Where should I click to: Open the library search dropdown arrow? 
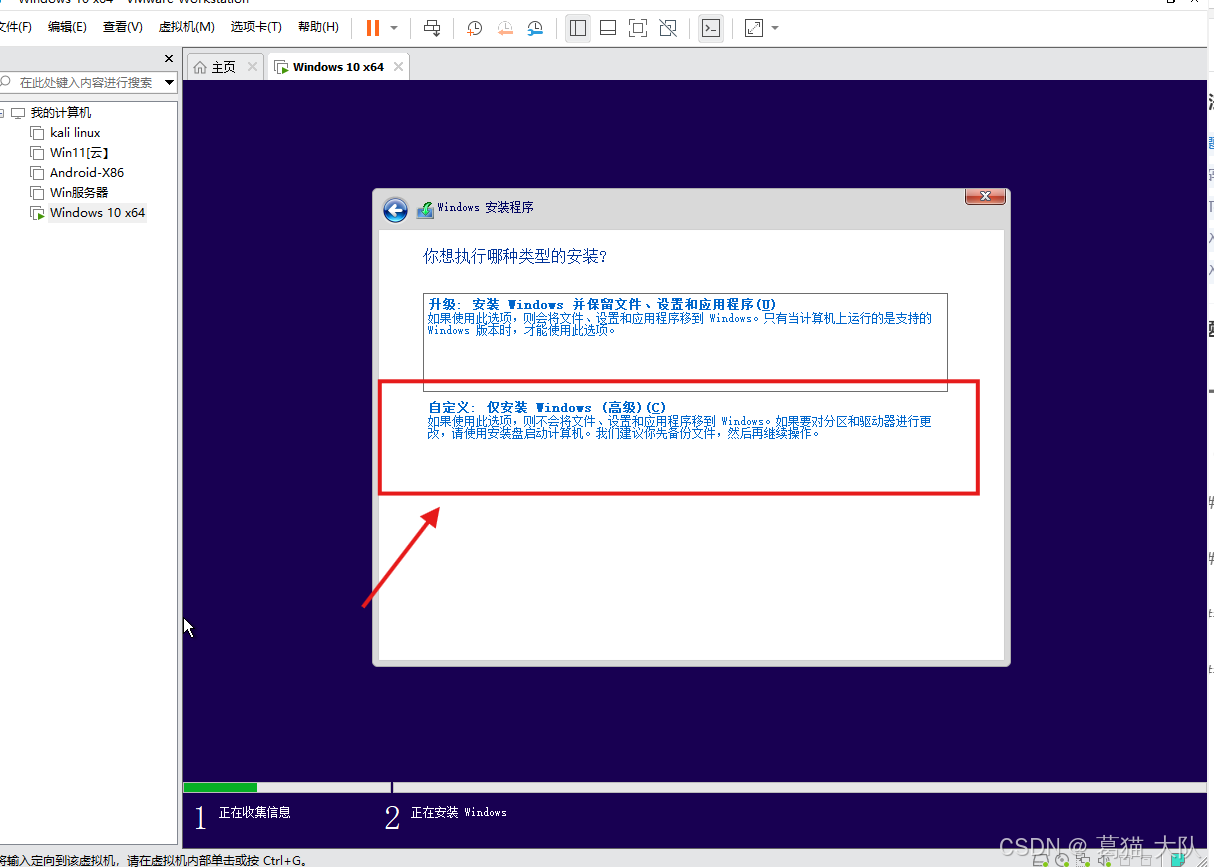pos(169,82)
